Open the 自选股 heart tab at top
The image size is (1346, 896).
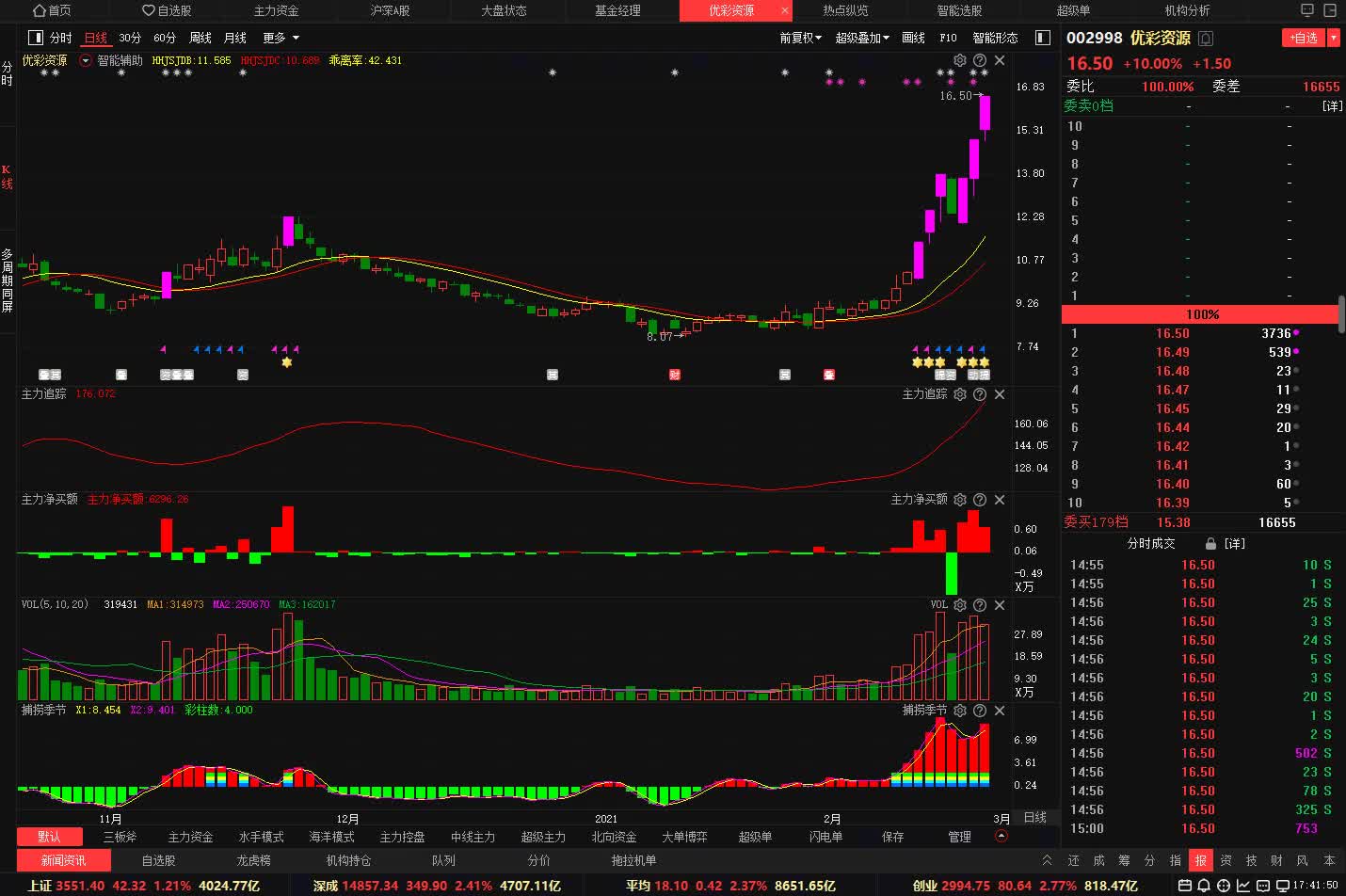tap(167, 10)
